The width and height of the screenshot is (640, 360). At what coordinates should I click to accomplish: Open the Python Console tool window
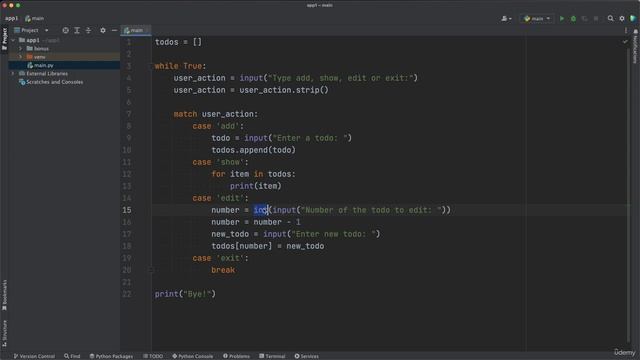(193, 356)
